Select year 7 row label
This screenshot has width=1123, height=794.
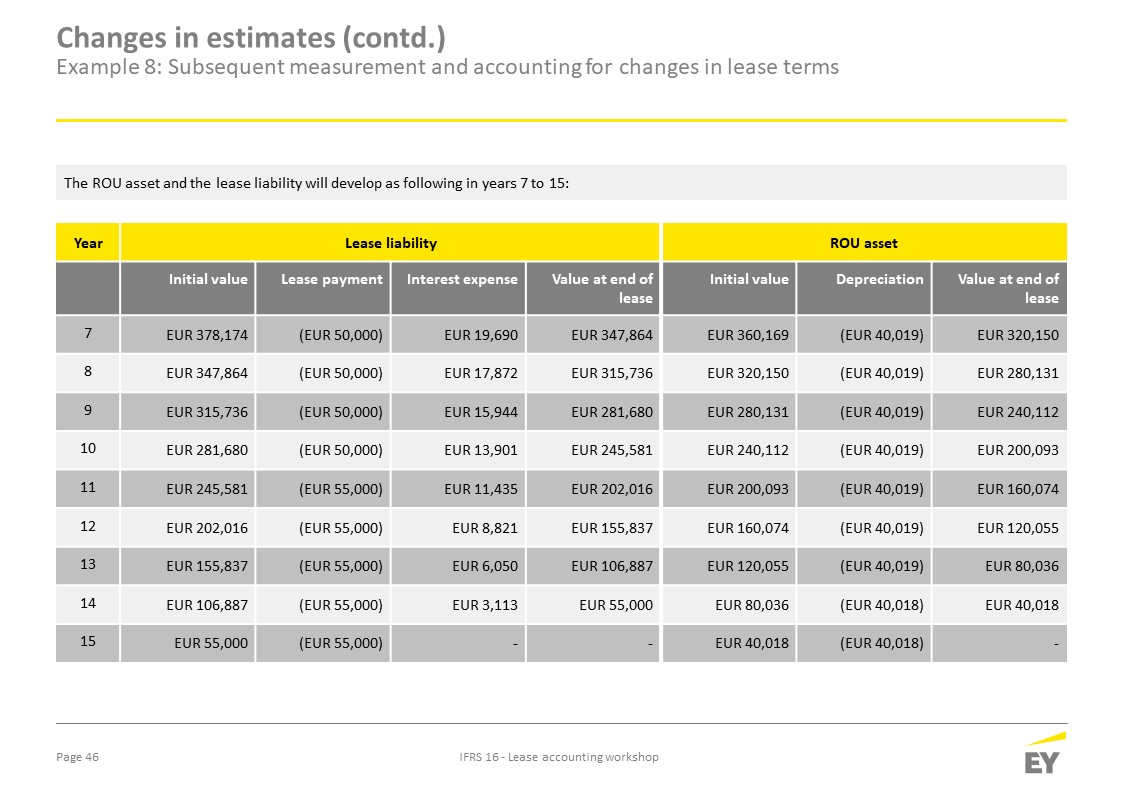[88, 334]
